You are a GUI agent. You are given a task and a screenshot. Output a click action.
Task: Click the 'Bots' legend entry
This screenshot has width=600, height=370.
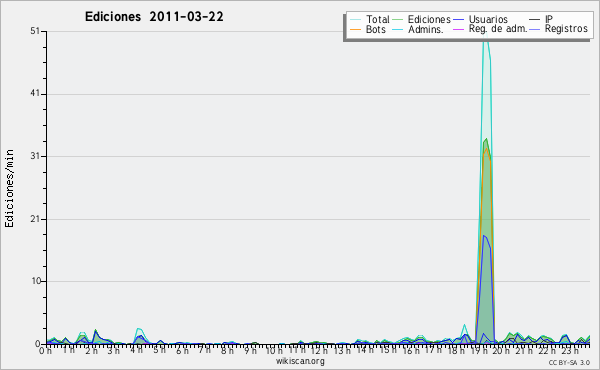368,29
